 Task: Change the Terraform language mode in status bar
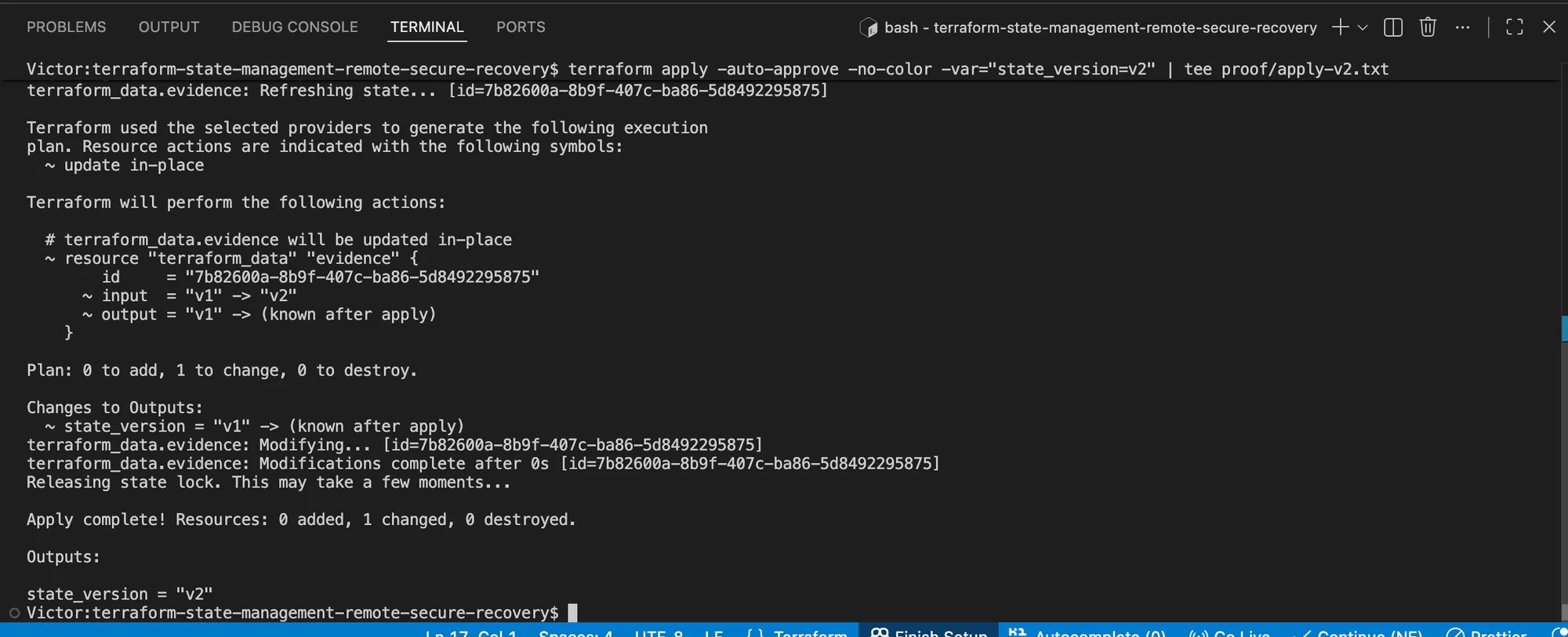(x=797, y=632)
